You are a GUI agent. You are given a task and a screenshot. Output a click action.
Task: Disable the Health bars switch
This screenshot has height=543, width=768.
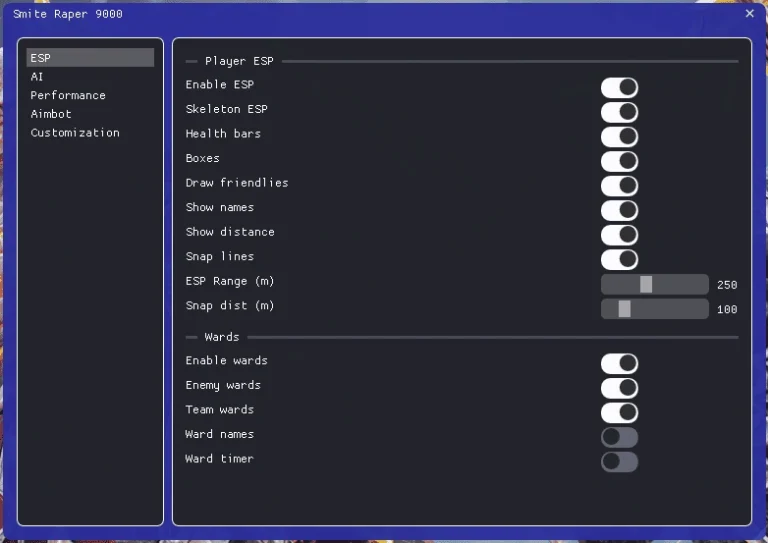[x=620, y=137]
